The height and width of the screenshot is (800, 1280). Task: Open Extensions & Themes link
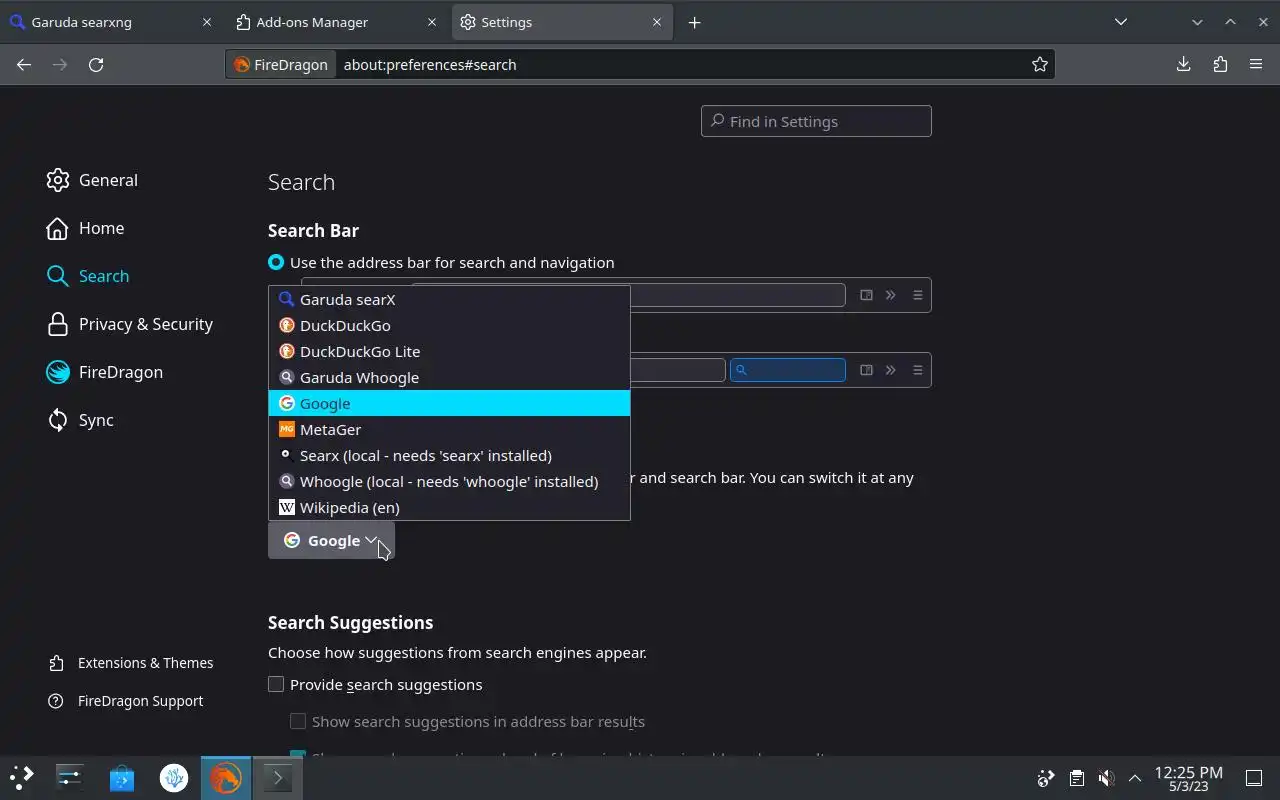coord(131,663)
